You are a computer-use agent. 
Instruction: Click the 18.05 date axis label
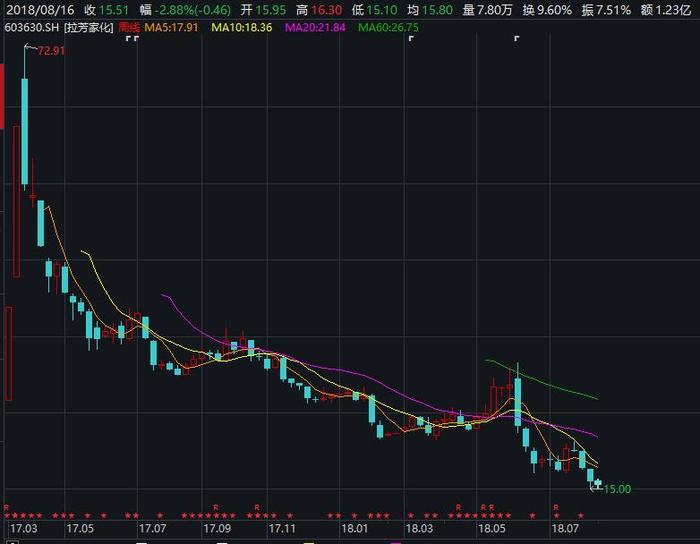tap(492, 527)
